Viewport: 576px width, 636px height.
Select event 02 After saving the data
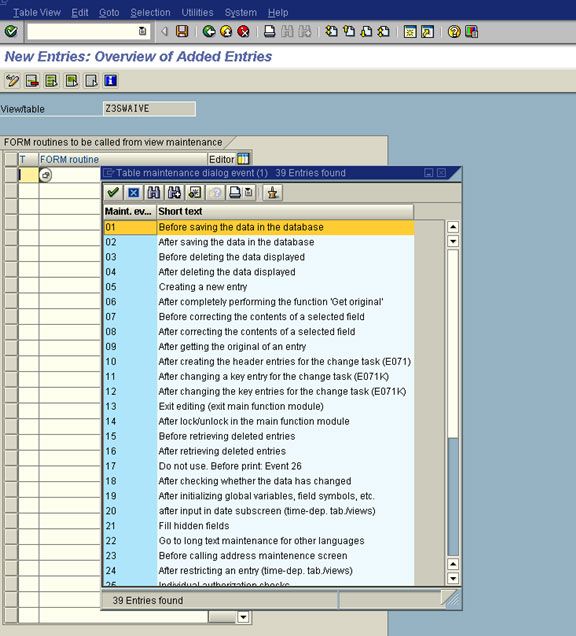[259, 242]
